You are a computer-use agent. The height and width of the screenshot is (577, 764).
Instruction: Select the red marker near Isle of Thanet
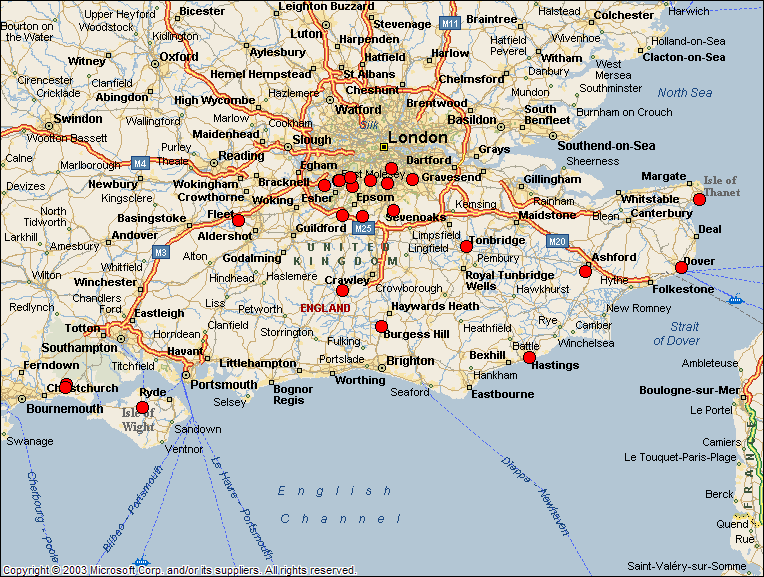pyautogui.click(x=699, y=199)
